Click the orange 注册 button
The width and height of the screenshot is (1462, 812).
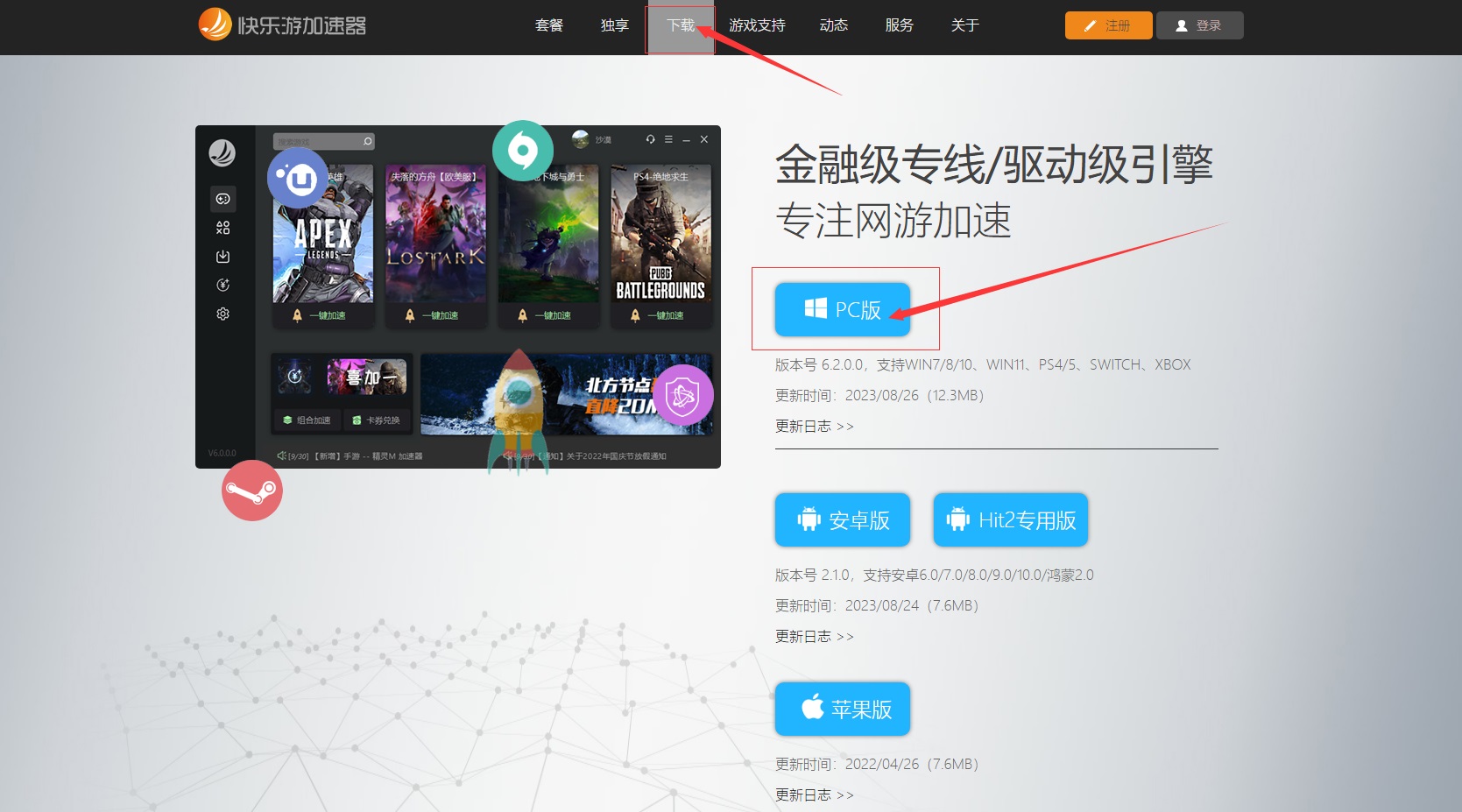coord(1108,25)
